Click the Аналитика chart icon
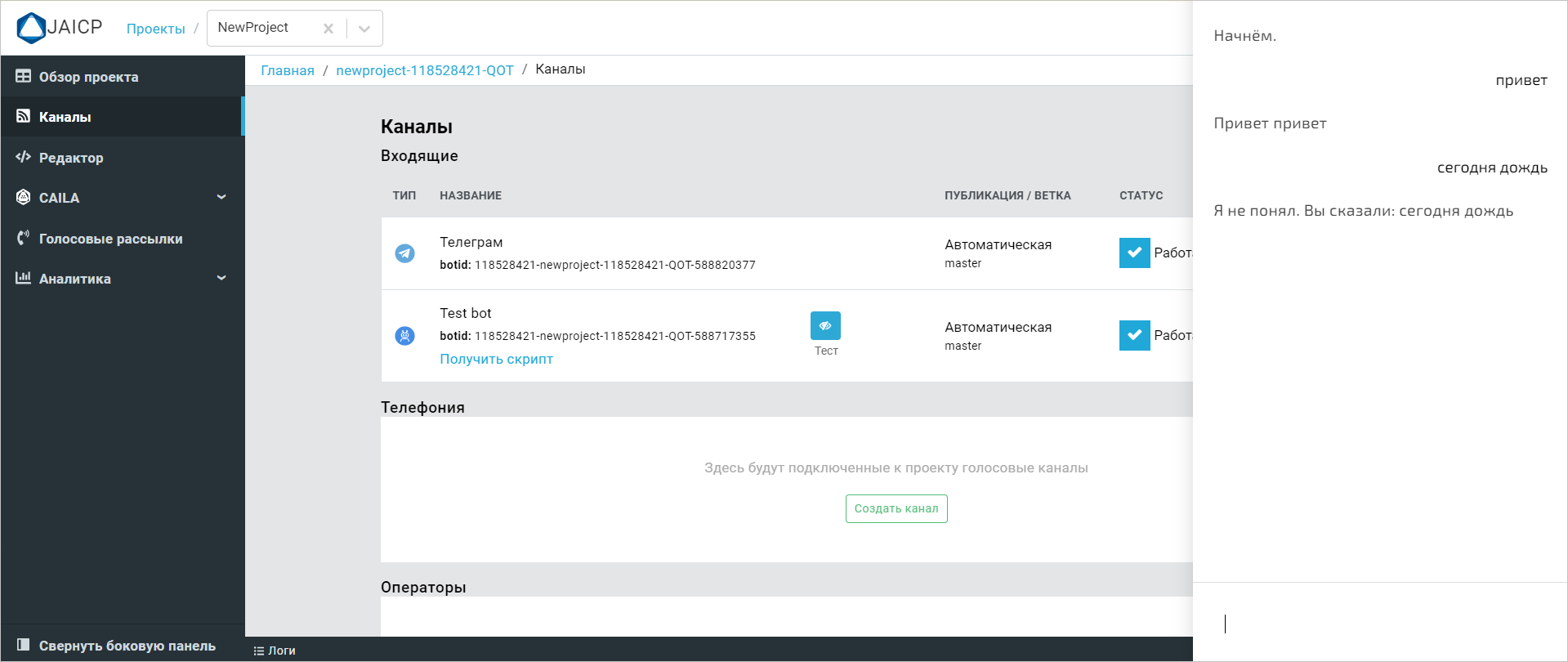Screen dimensions: 1568x662 pyautogui.click(x=23, y=278)
